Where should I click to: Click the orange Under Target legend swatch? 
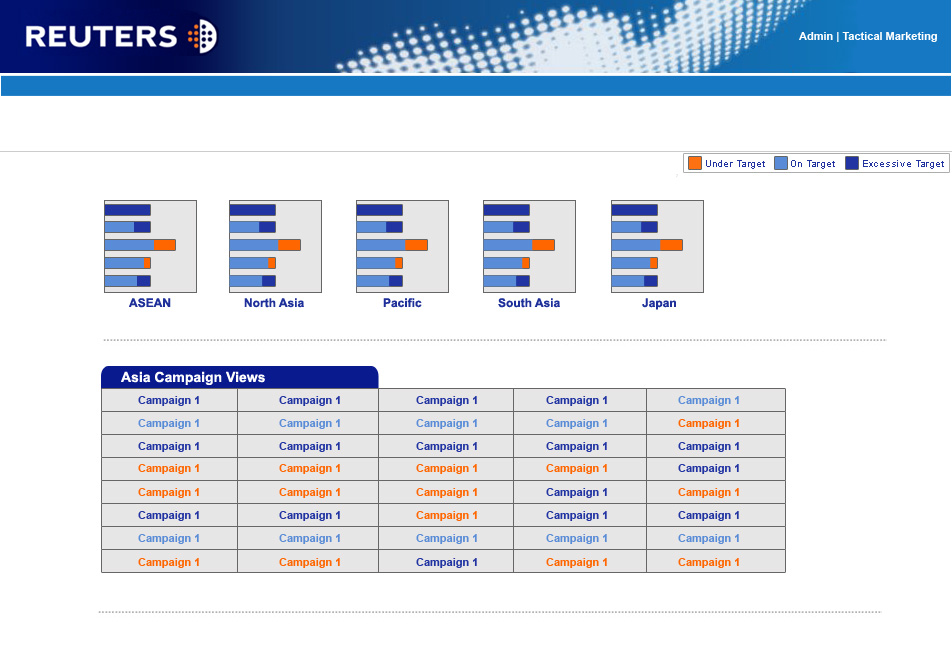point(695,163)
